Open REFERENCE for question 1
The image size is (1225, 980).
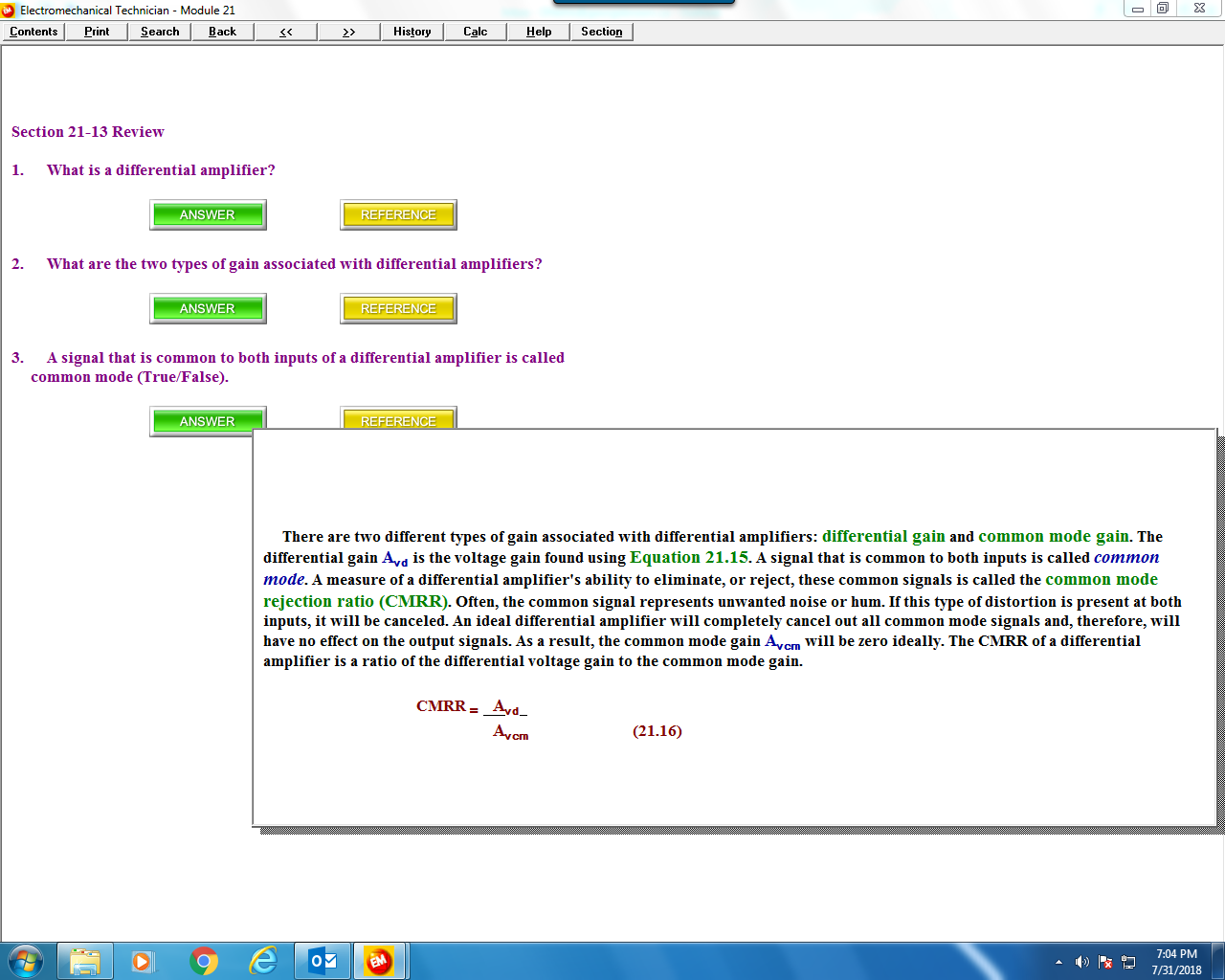pyautogui.click(x=398, y=214)
